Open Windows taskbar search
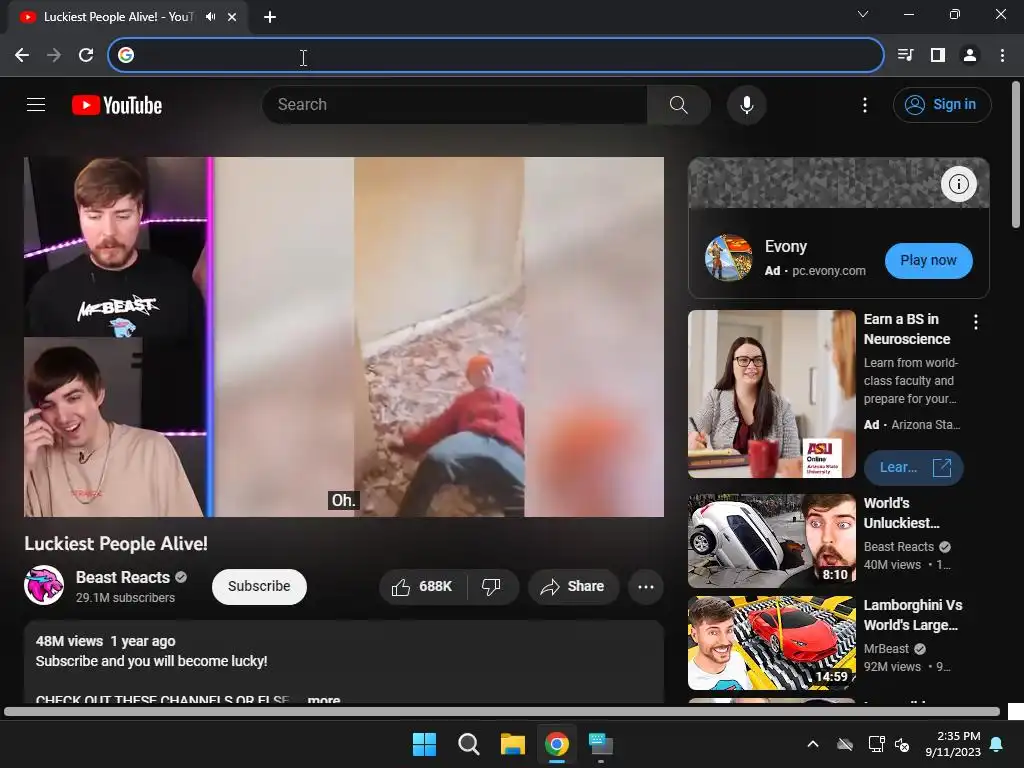Screen dimensions: 1024x768 pos(468,744)
